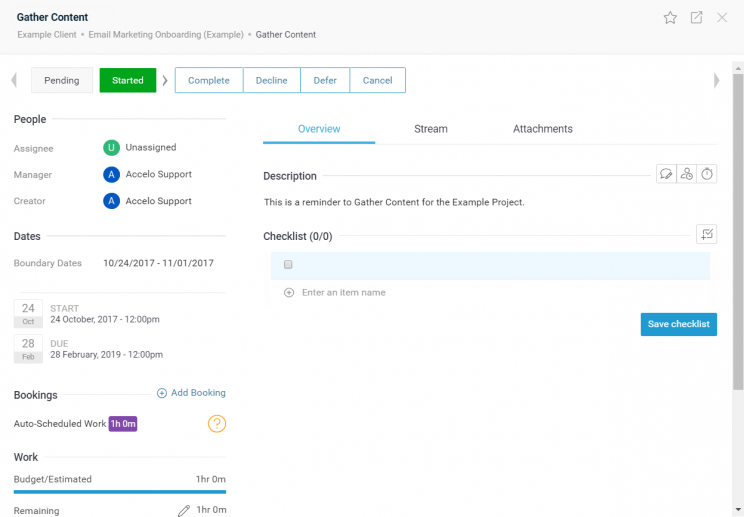744x517 pixels.
Task: Start the stopwatch timer icon
Action: click(707, 174)
